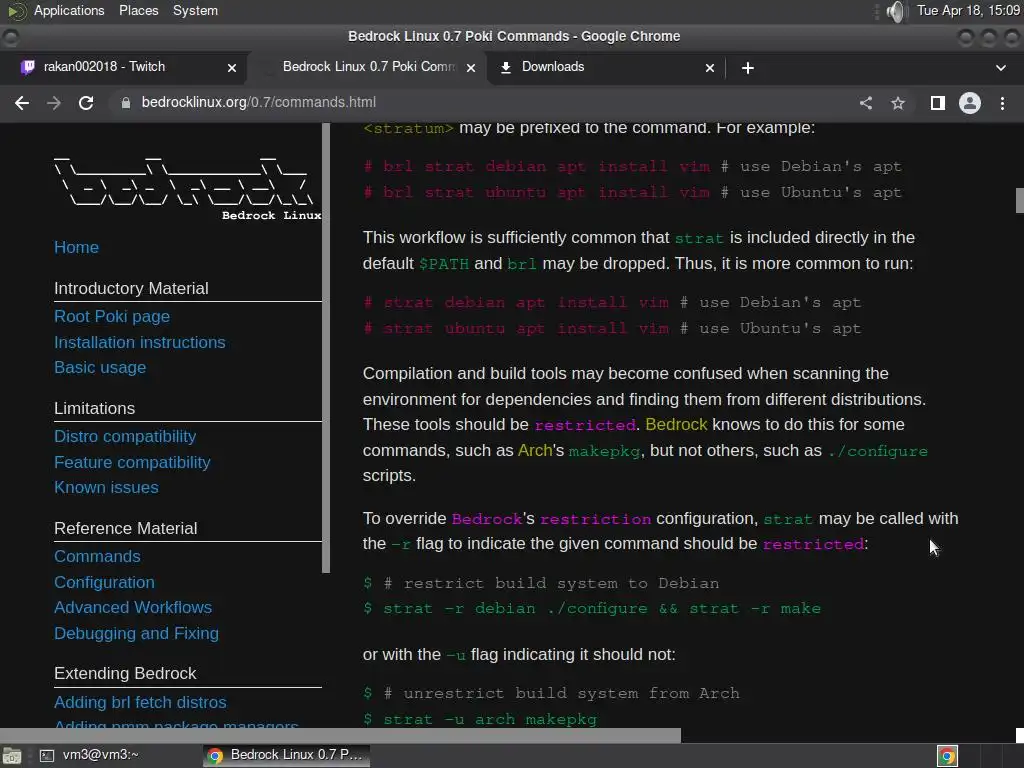The image size is (1024, 768).
Task: Bookmark this page with the star
Action: tap(898, 103)
